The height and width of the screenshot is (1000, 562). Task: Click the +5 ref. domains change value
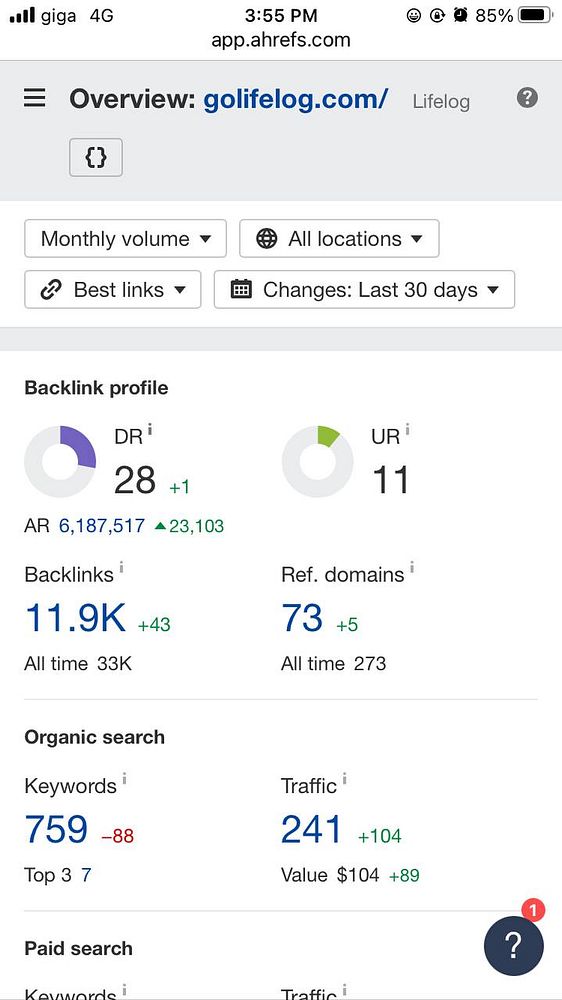click(347, 624)
